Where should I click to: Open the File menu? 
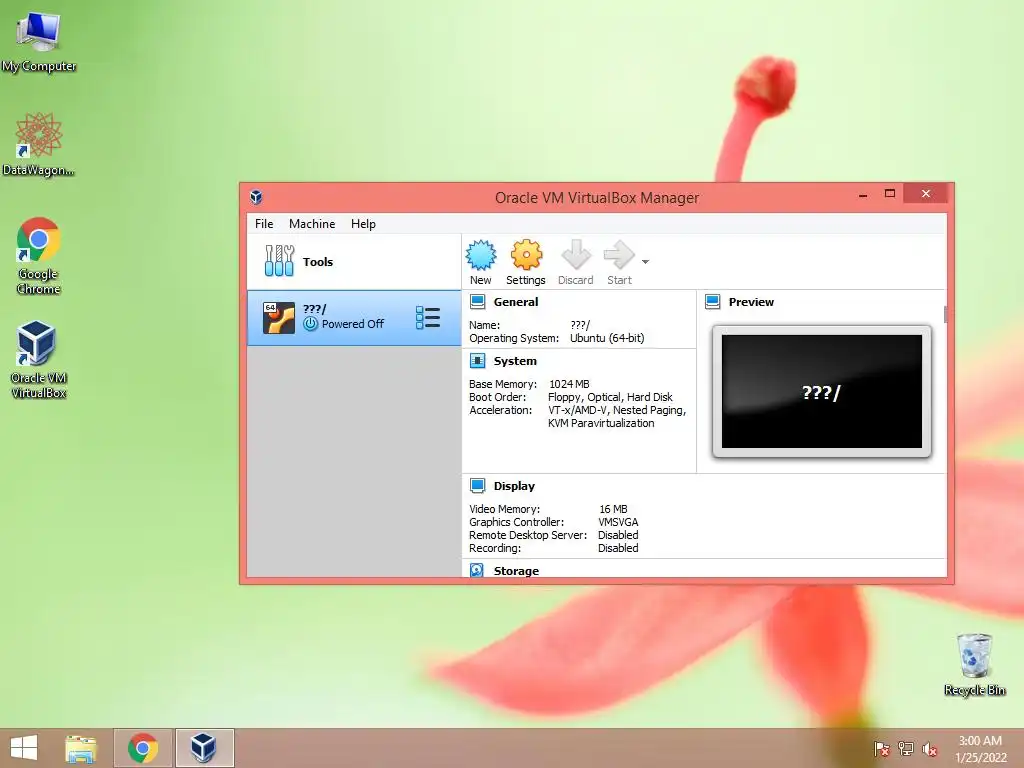264,223
